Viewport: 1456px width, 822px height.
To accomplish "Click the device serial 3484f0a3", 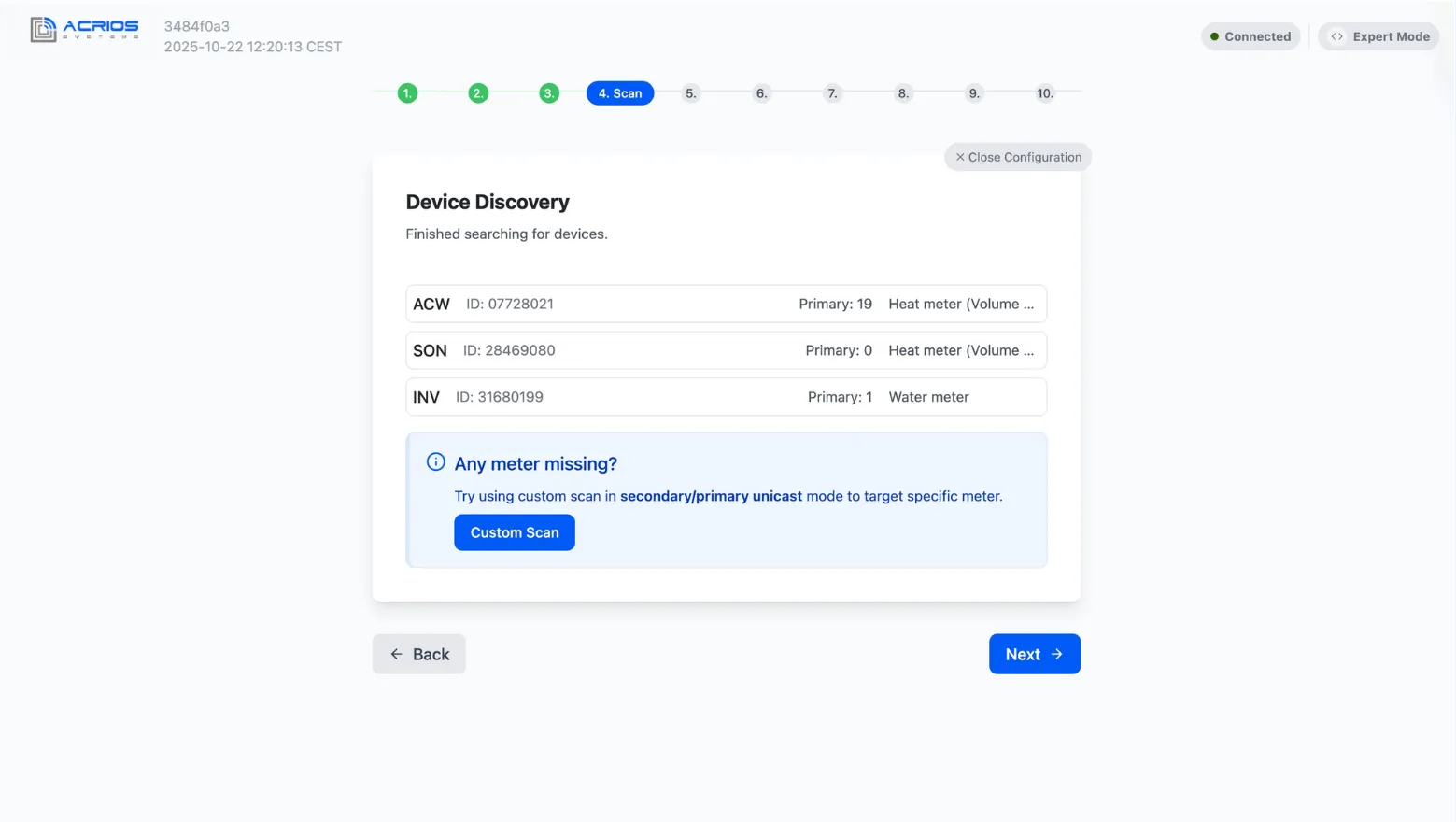I will pos(197,26).
